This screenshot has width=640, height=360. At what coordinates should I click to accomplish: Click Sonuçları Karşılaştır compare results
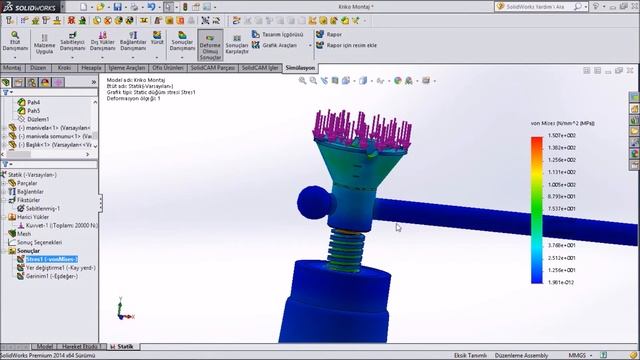pos(237,45)
